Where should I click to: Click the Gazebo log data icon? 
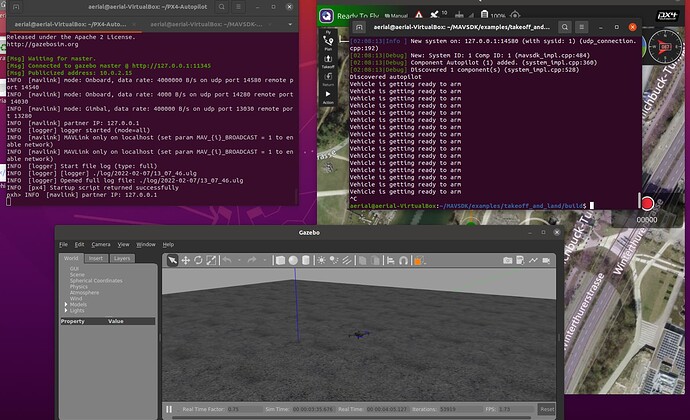[520, 260]
